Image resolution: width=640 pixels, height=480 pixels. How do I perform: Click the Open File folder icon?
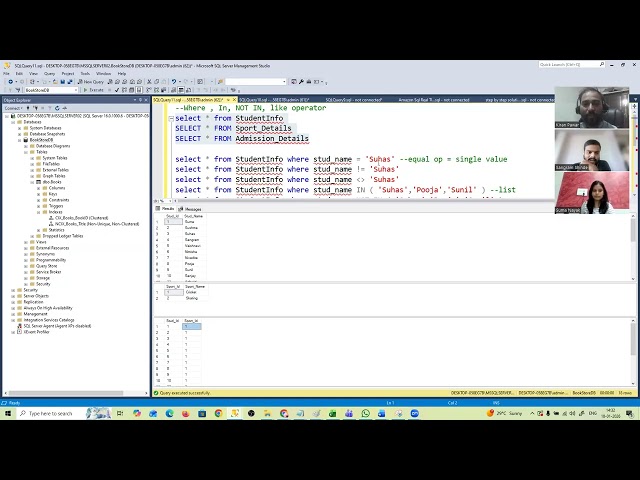click(55, 82)
